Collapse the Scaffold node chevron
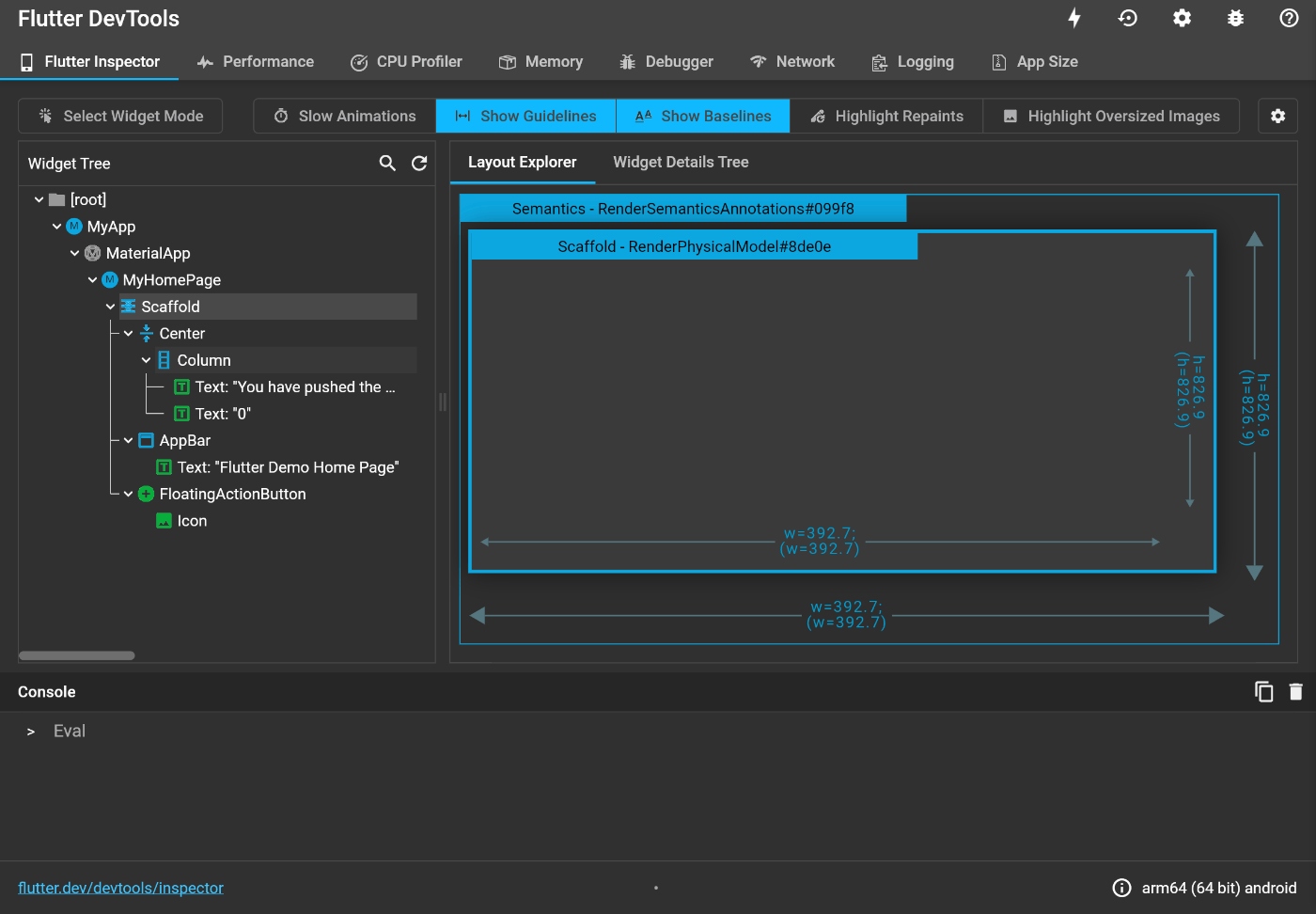The height and width of the screenshot is (914, 1316). pos(110,307)
